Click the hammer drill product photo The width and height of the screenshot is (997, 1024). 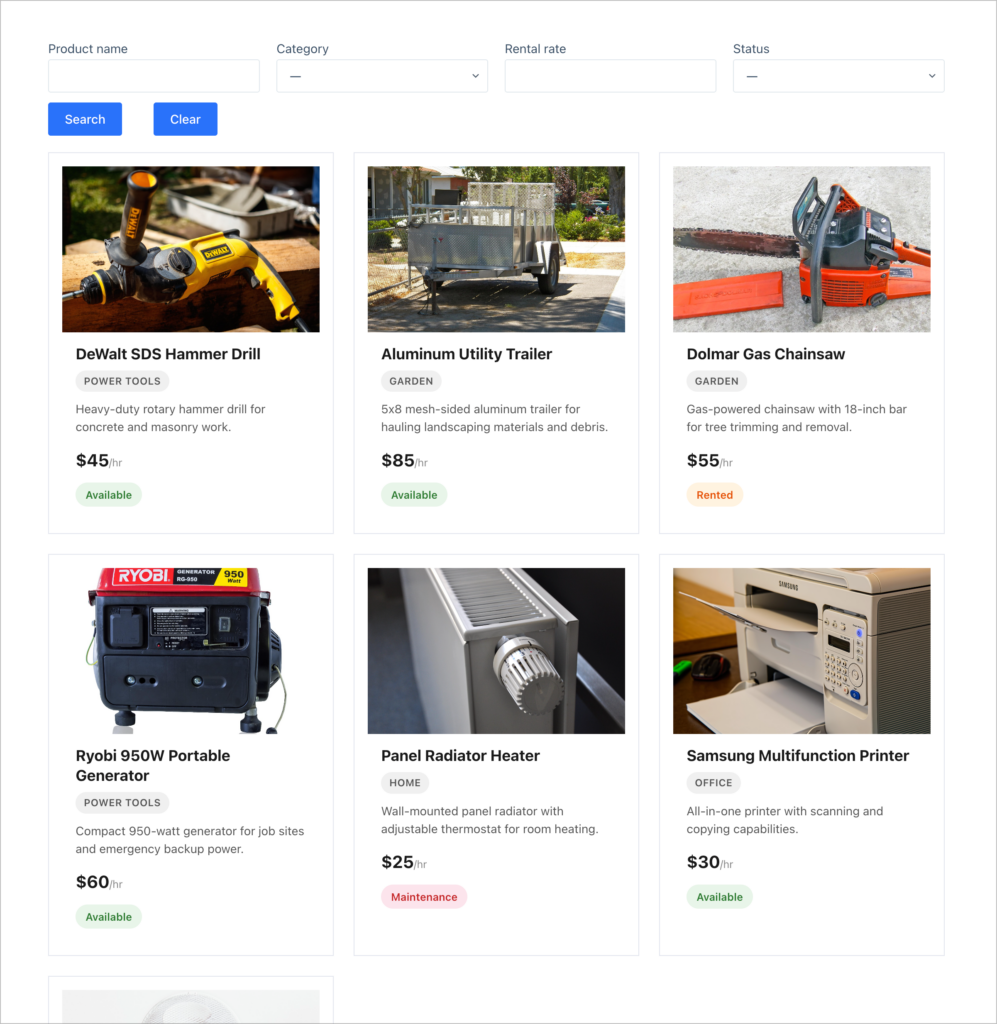coord(190,248)
